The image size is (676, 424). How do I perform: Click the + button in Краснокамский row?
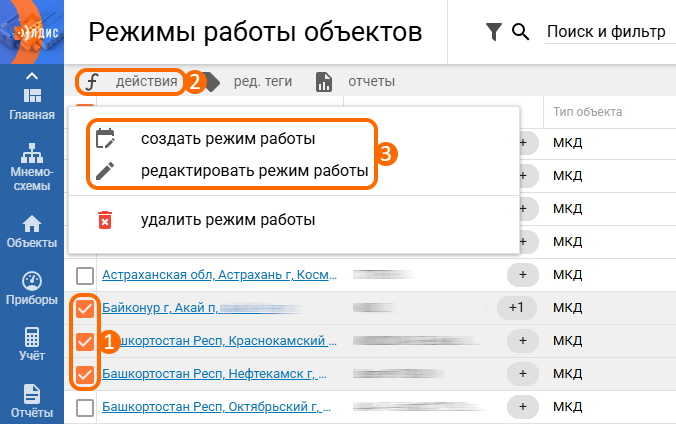(523, 341)
